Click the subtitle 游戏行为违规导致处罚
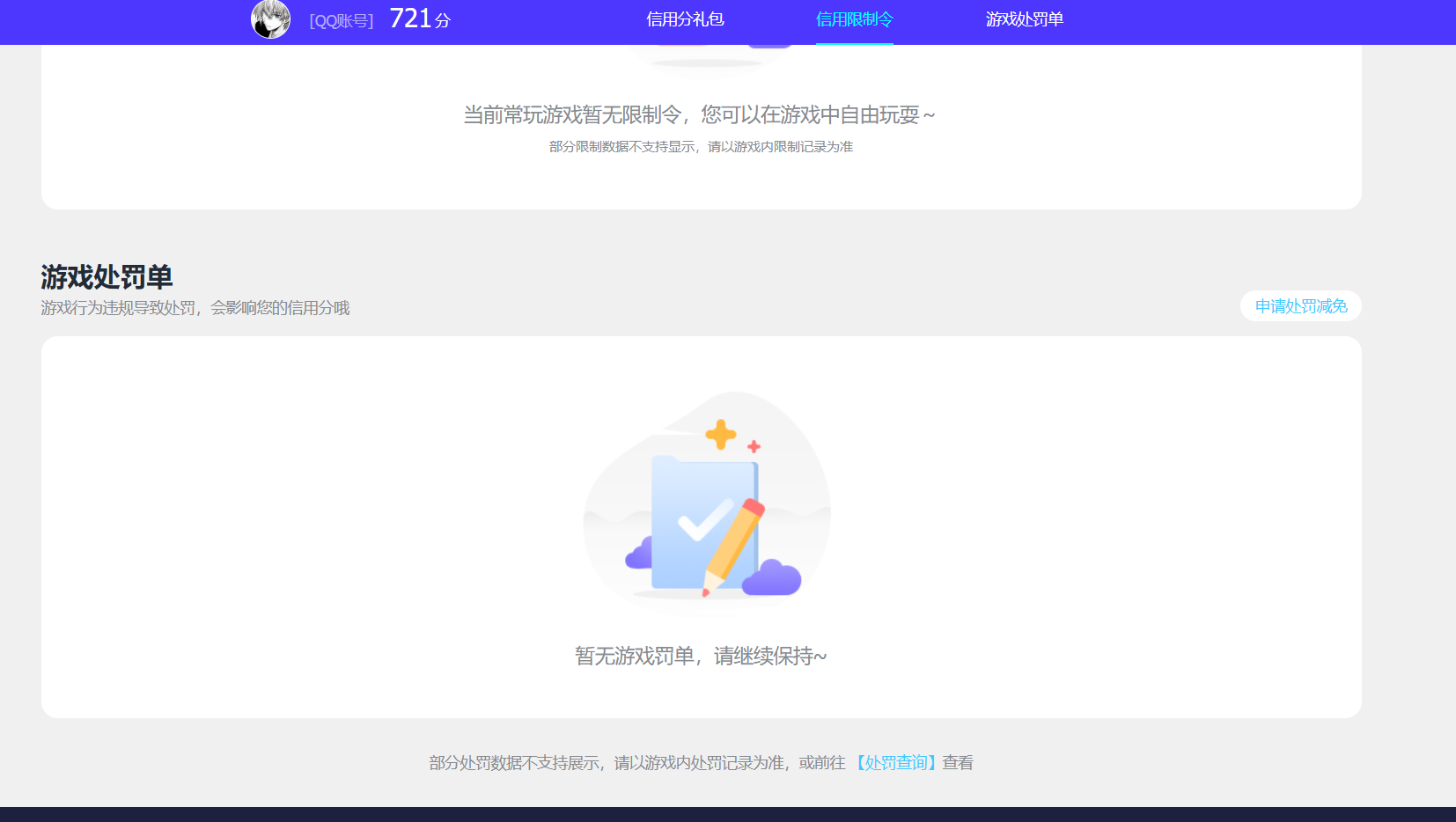 [x=118, y=308]
